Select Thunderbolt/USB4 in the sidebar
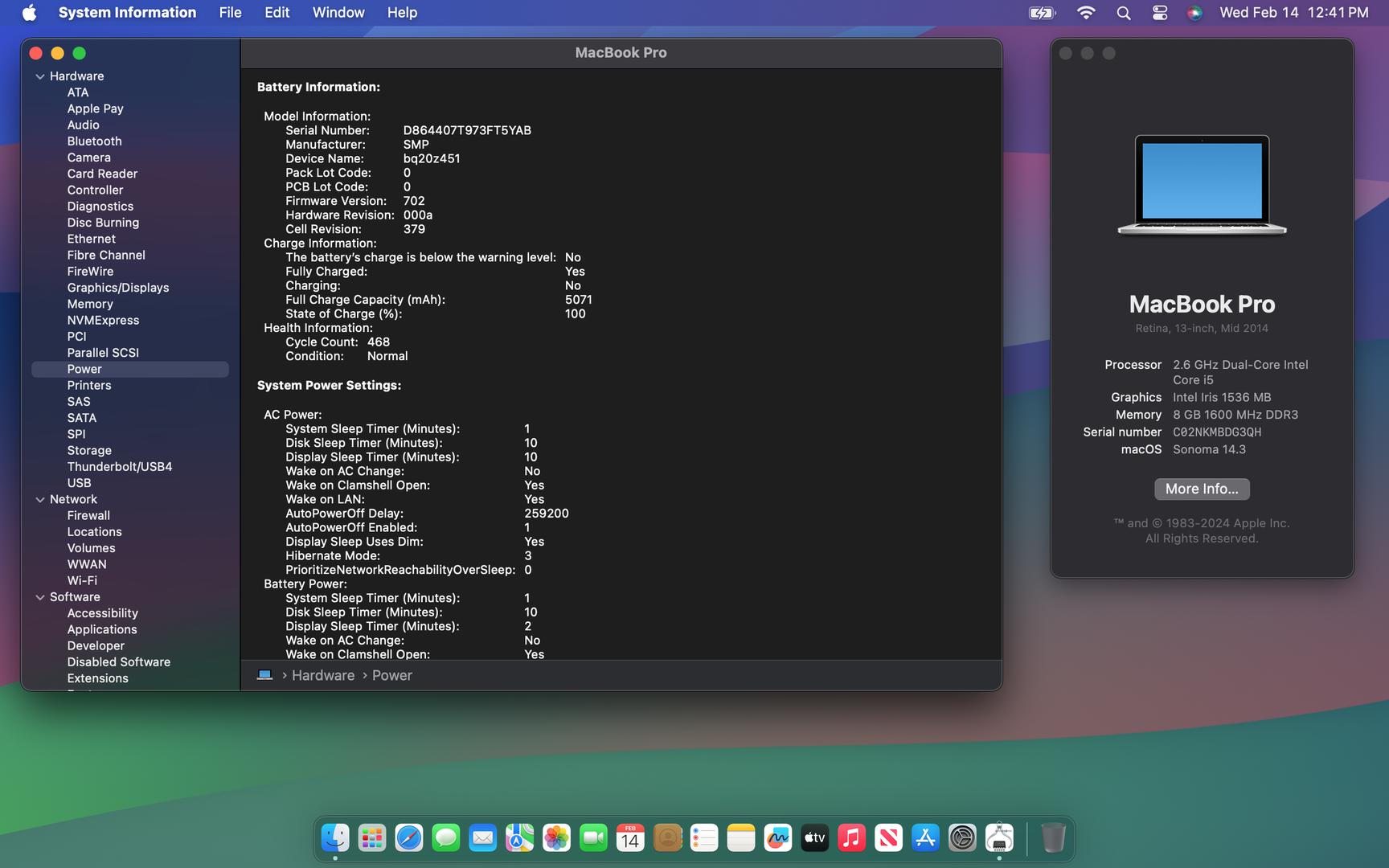Image resolution: width=1389 pixels, height=868 pixels. pos(120,467)
